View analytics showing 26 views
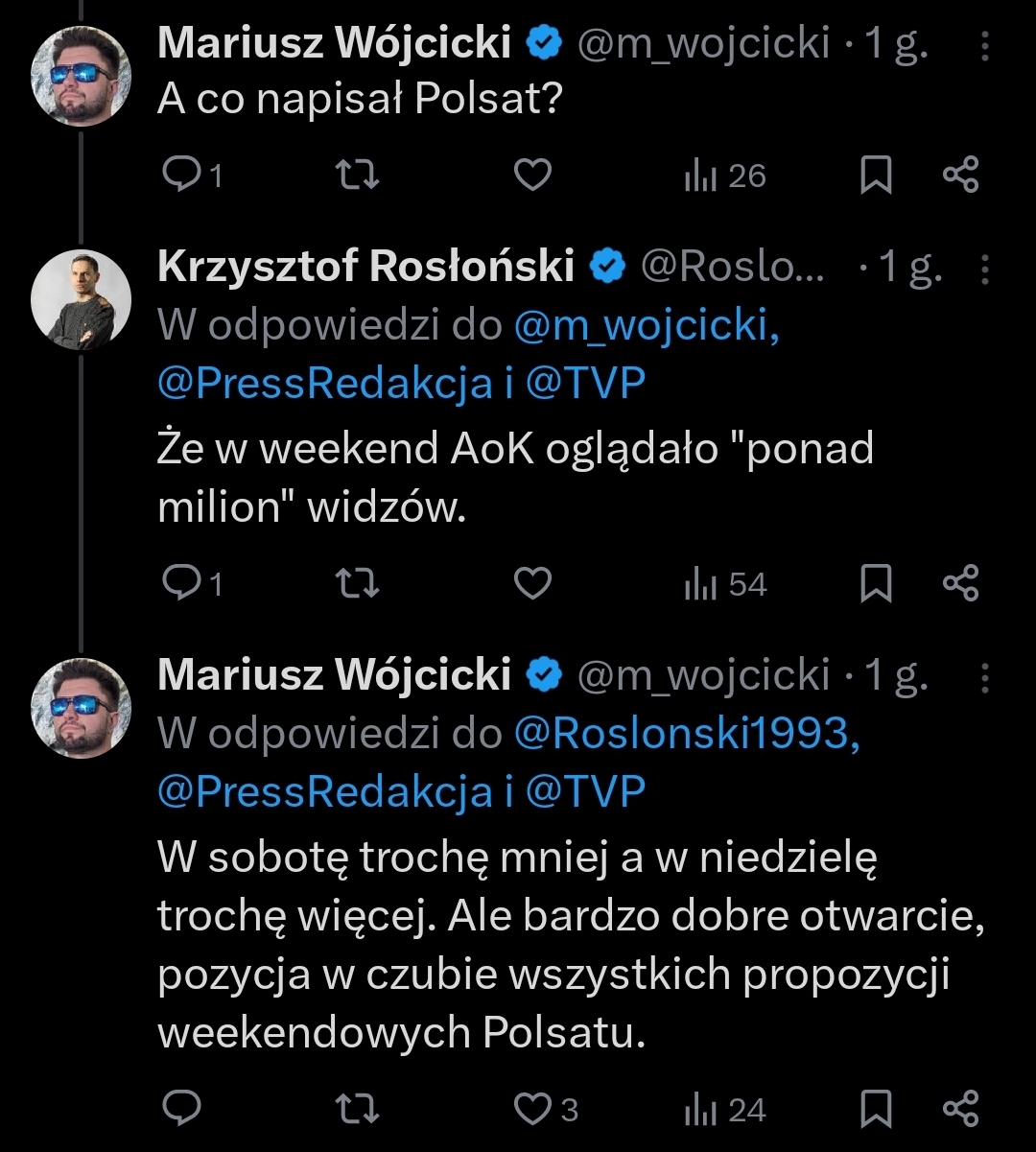Image resolution: width=1036 pixels, height=1152 pixels. (x=726, y=176)
